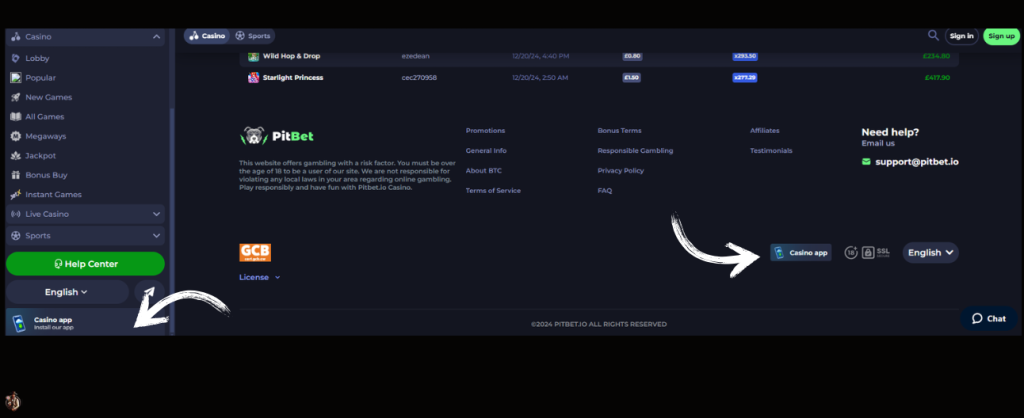Open Responsible Gambling link
Screen dimensions: 1024x418
pos(635,151)
